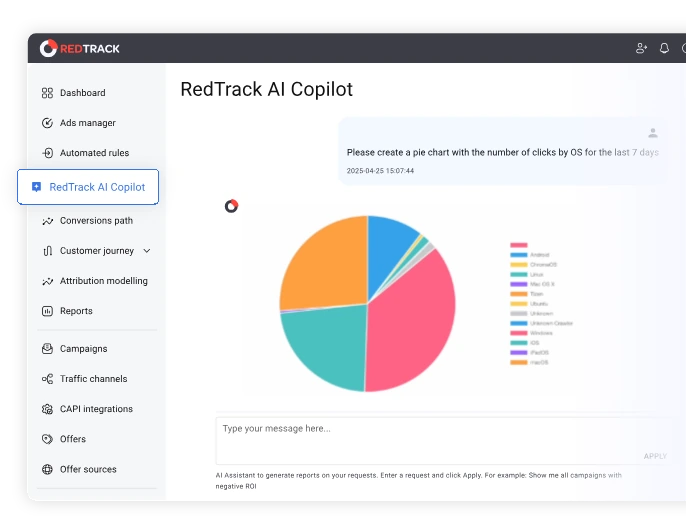Open the Attribution modelling icon
The image size is (686, 532).
pyautogui.click(x=47, y=281)
